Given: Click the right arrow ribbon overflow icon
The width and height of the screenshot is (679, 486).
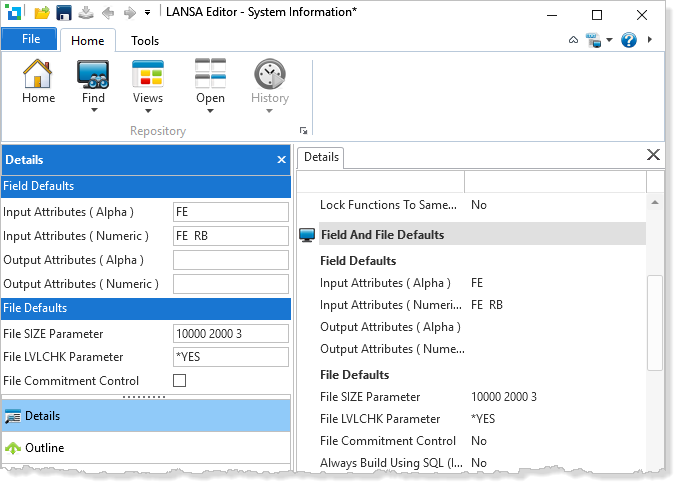Looking at the screenshot, I should 650,39.
